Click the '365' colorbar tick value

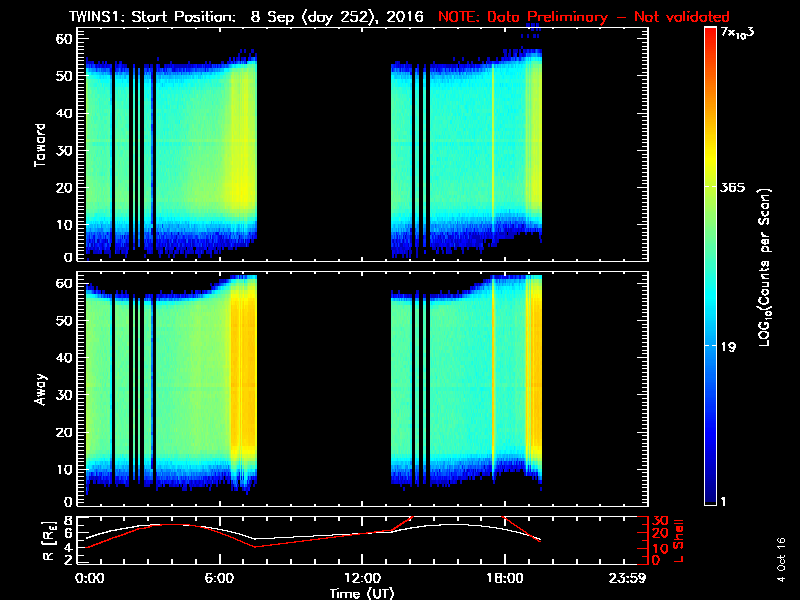733,188
